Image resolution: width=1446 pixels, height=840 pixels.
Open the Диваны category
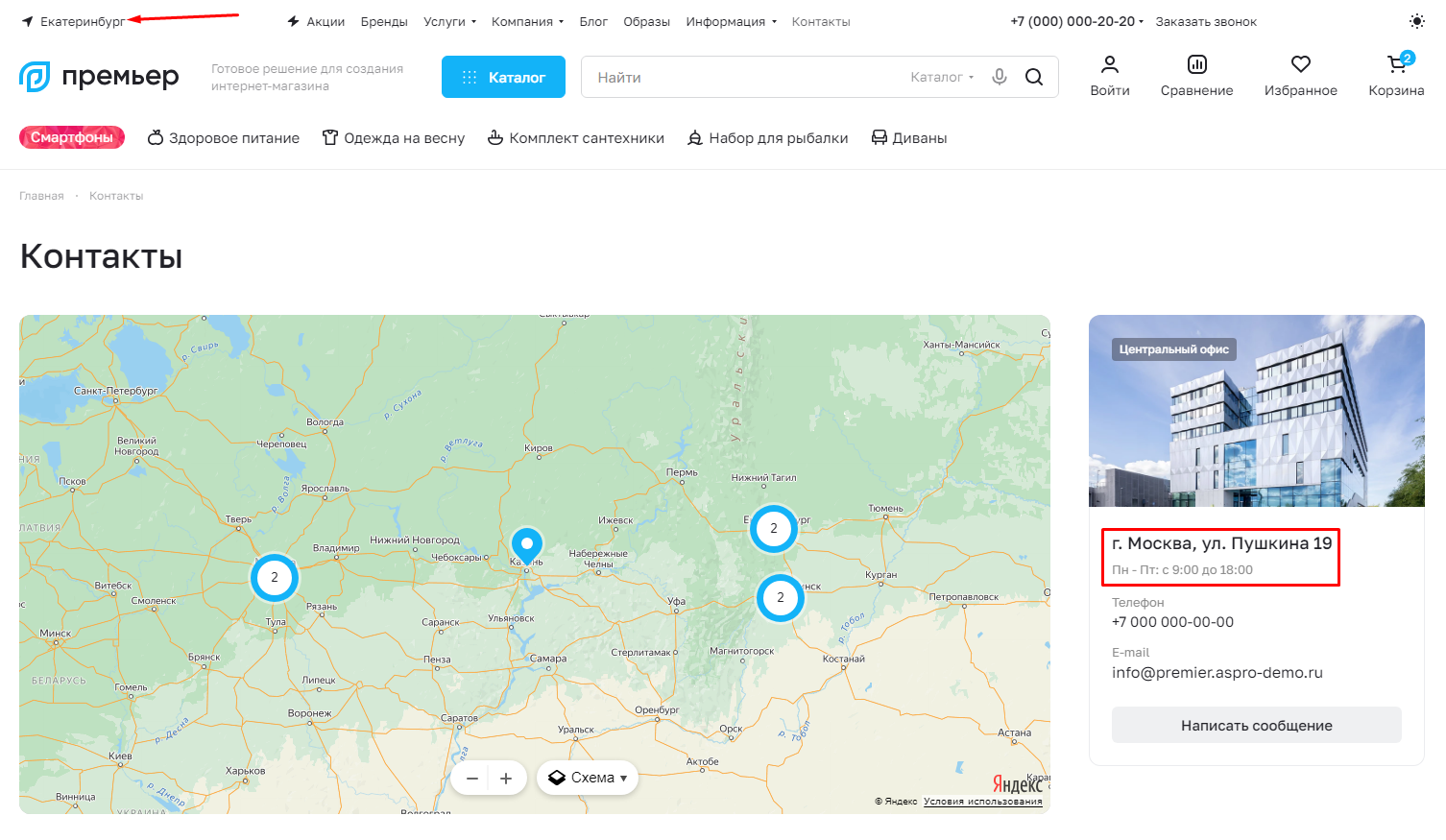pyautogui.click(x=909, y=138)
